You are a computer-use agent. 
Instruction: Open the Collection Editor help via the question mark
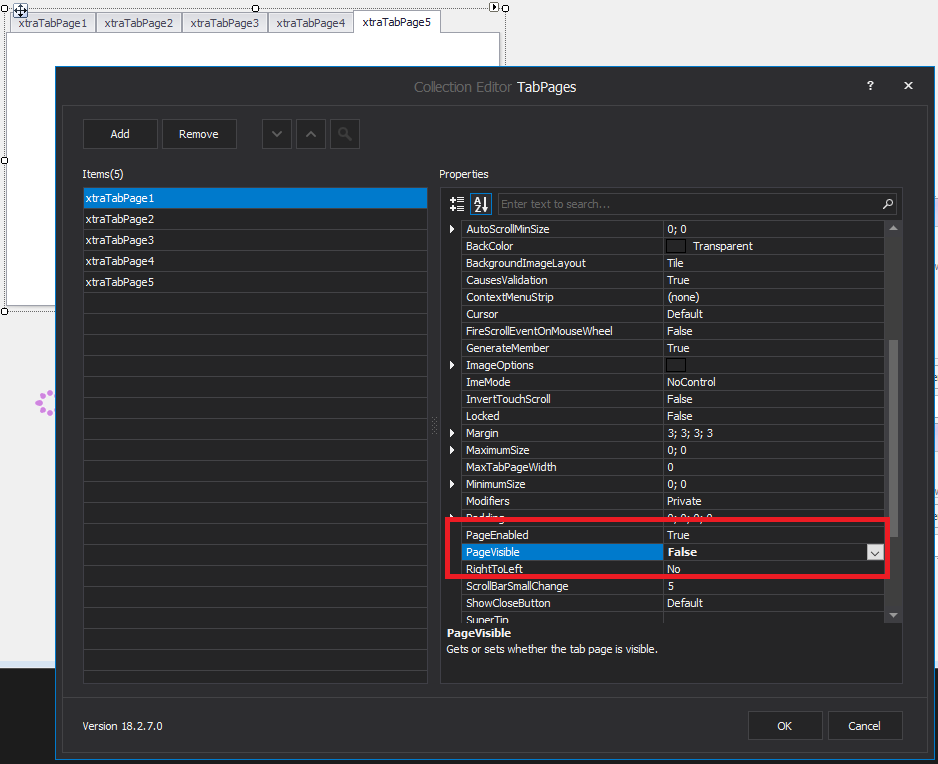[x=870, y=86]
